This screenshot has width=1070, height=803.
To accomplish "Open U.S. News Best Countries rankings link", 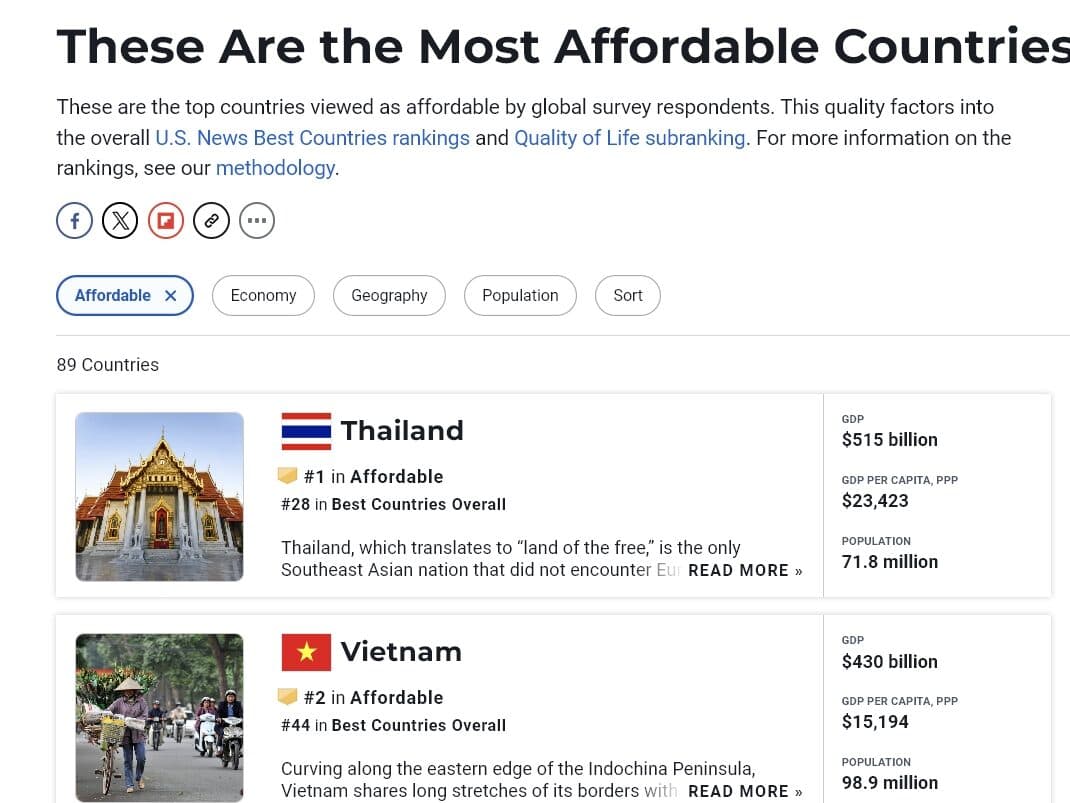I will point(312,138).
